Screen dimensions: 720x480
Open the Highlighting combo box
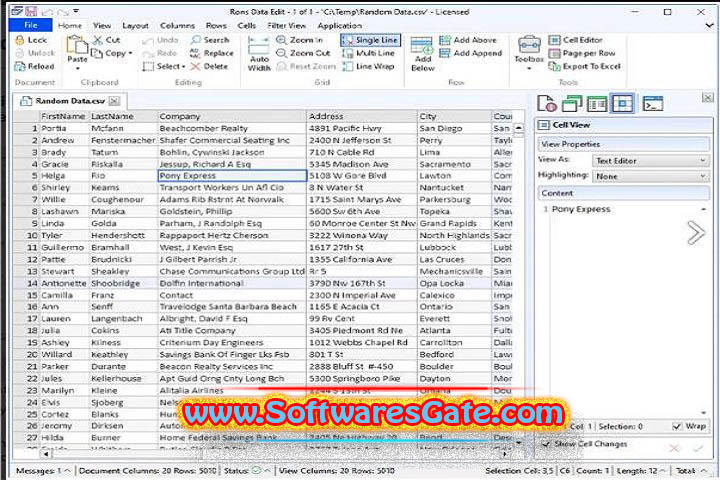pyautogui.click(x=650, y=176)
